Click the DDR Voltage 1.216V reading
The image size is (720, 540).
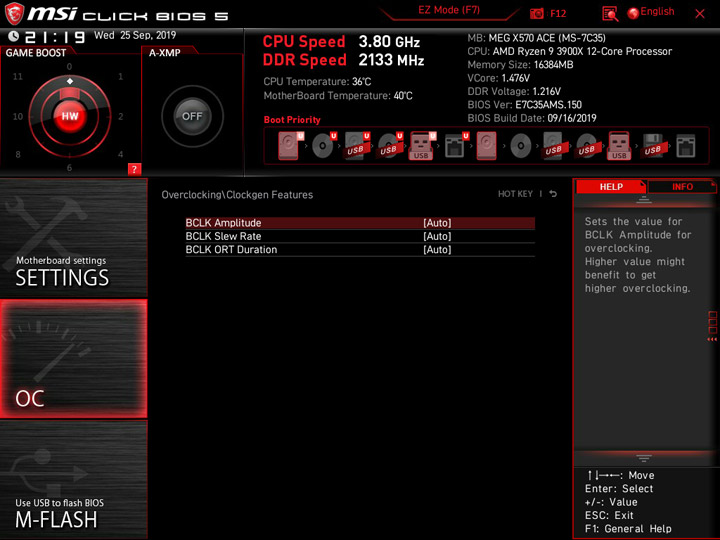coord(514,91)
